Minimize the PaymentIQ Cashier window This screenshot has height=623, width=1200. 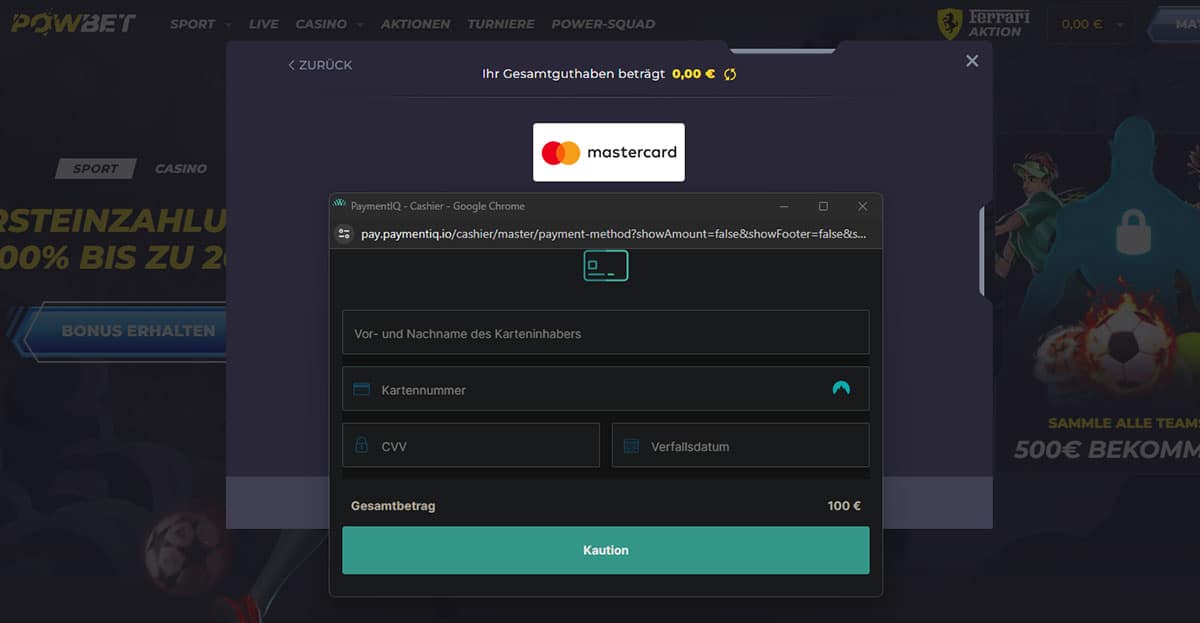[x=783, y=206]
